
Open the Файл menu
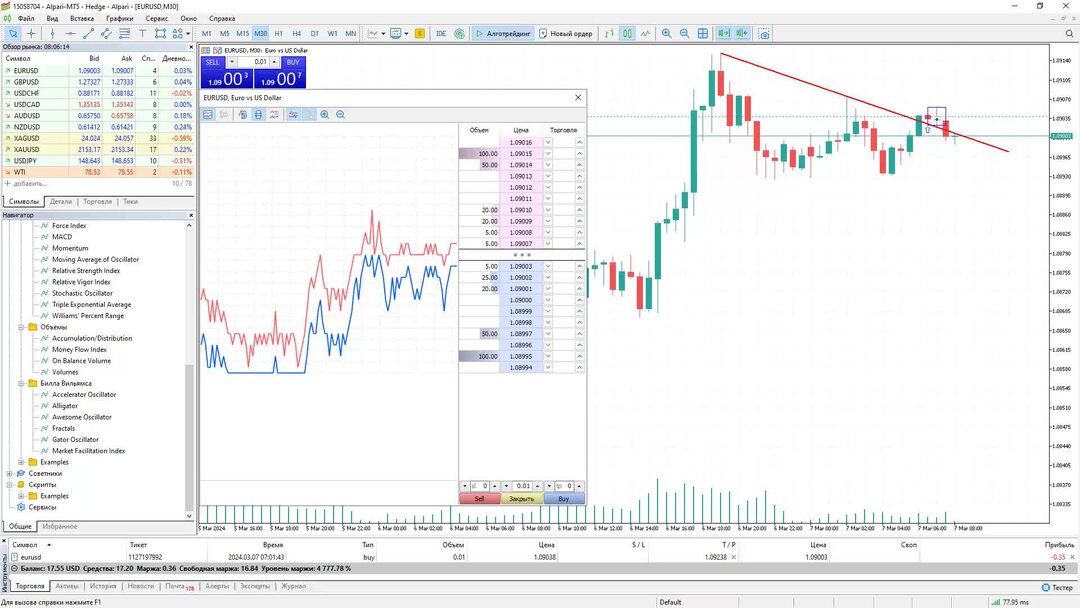(25, 19)
